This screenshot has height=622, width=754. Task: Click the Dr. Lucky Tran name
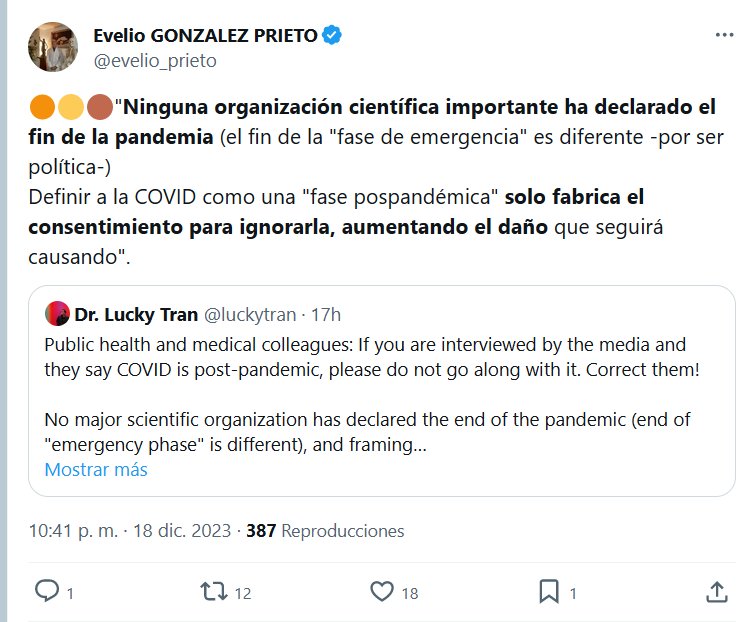tap(137, 315)
